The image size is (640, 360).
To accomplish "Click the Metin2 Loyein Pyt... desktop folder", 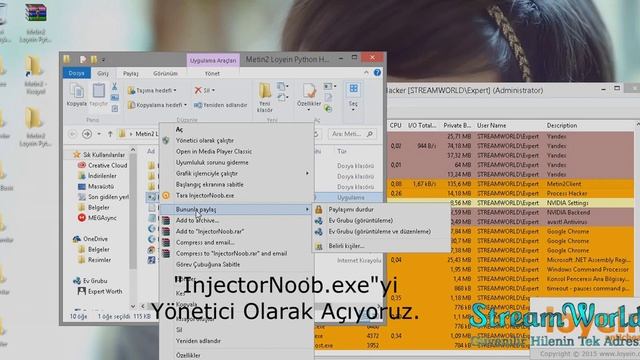I will (35, 127).
